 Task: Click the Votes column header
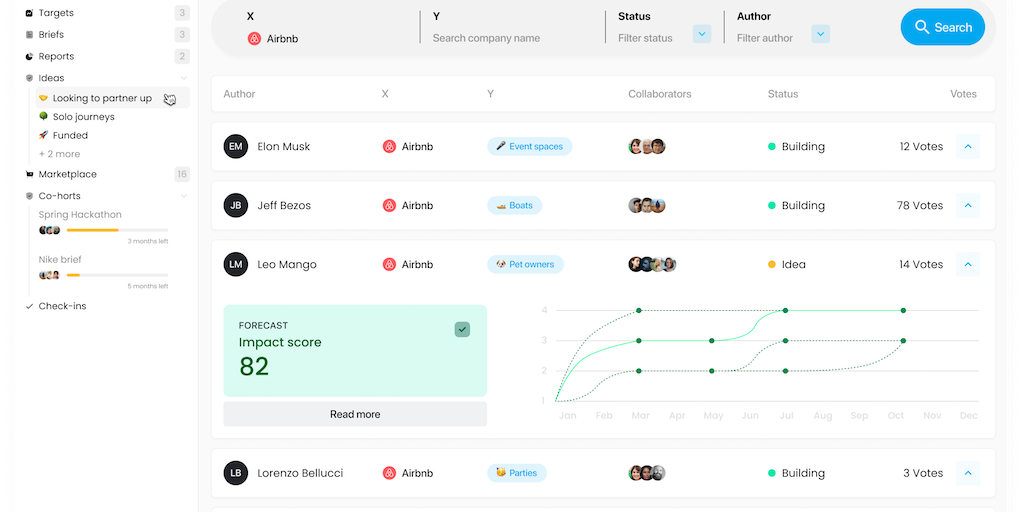point(963,94)
